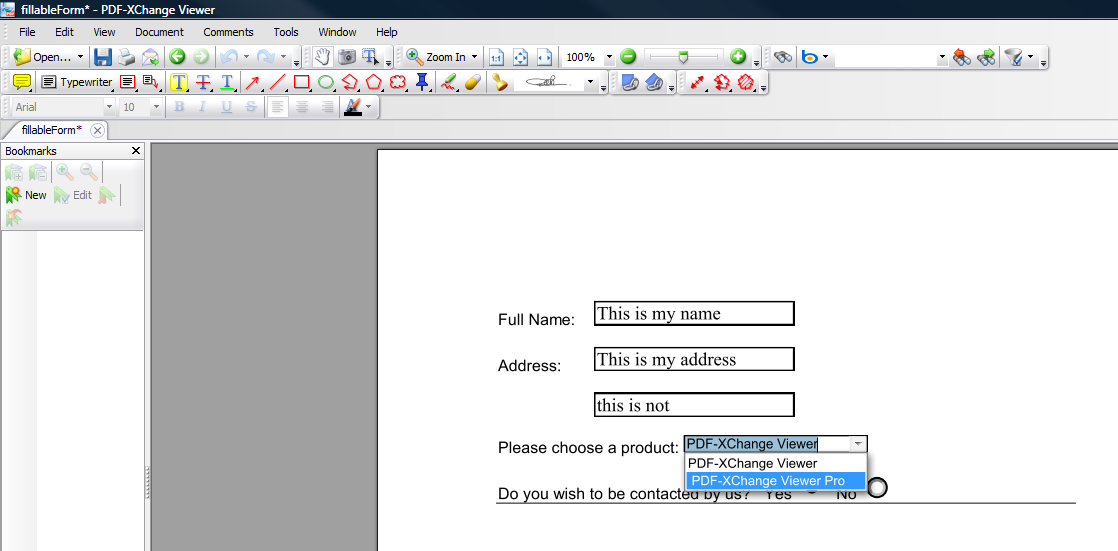The width and height of the screenshot is (1118, 551).
Task: Click the Actual Size 1:1 icon
Action: [496, 57]
